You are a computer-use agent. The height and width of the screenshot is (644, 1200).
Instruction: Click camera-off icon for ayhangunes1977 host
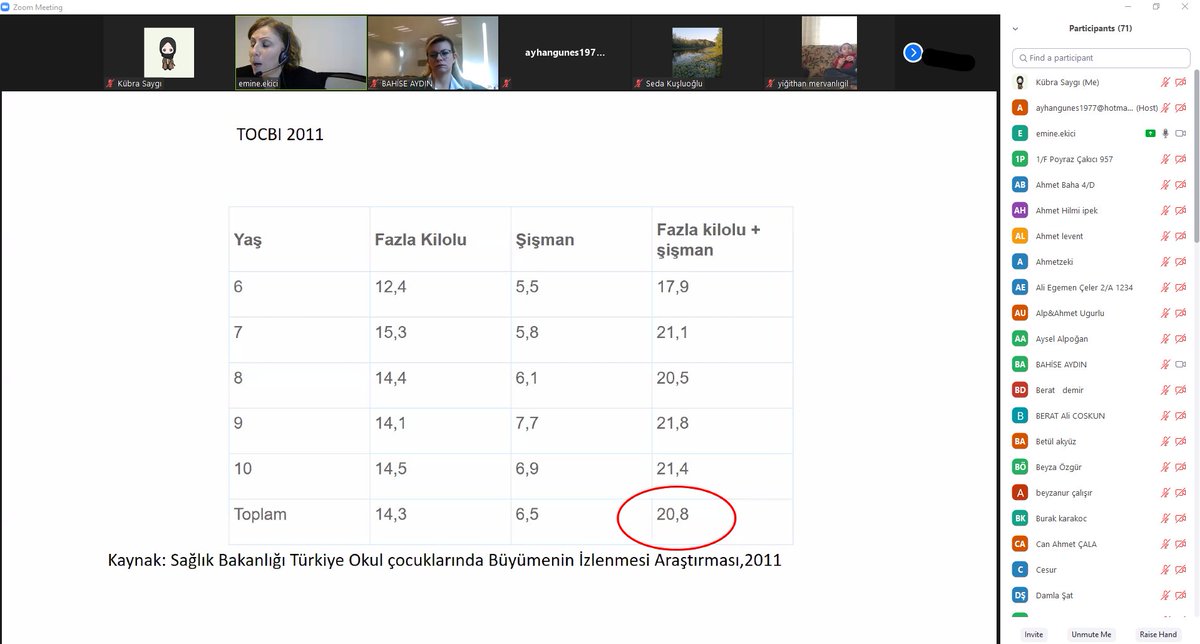tap(1181, 107)
